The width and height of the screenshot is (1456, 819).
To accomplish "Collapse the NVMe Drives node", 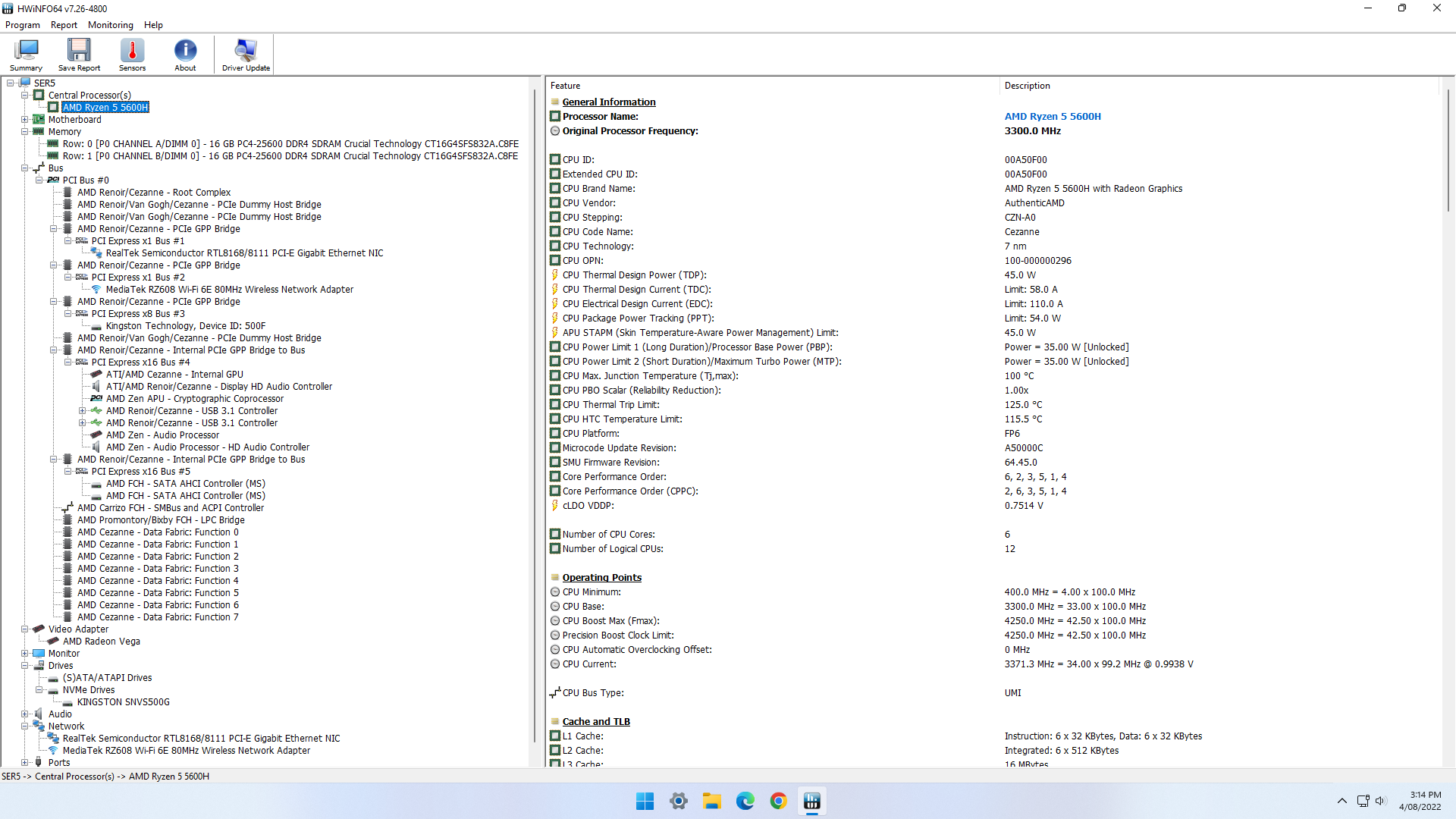I will click(x=39, y=690).
